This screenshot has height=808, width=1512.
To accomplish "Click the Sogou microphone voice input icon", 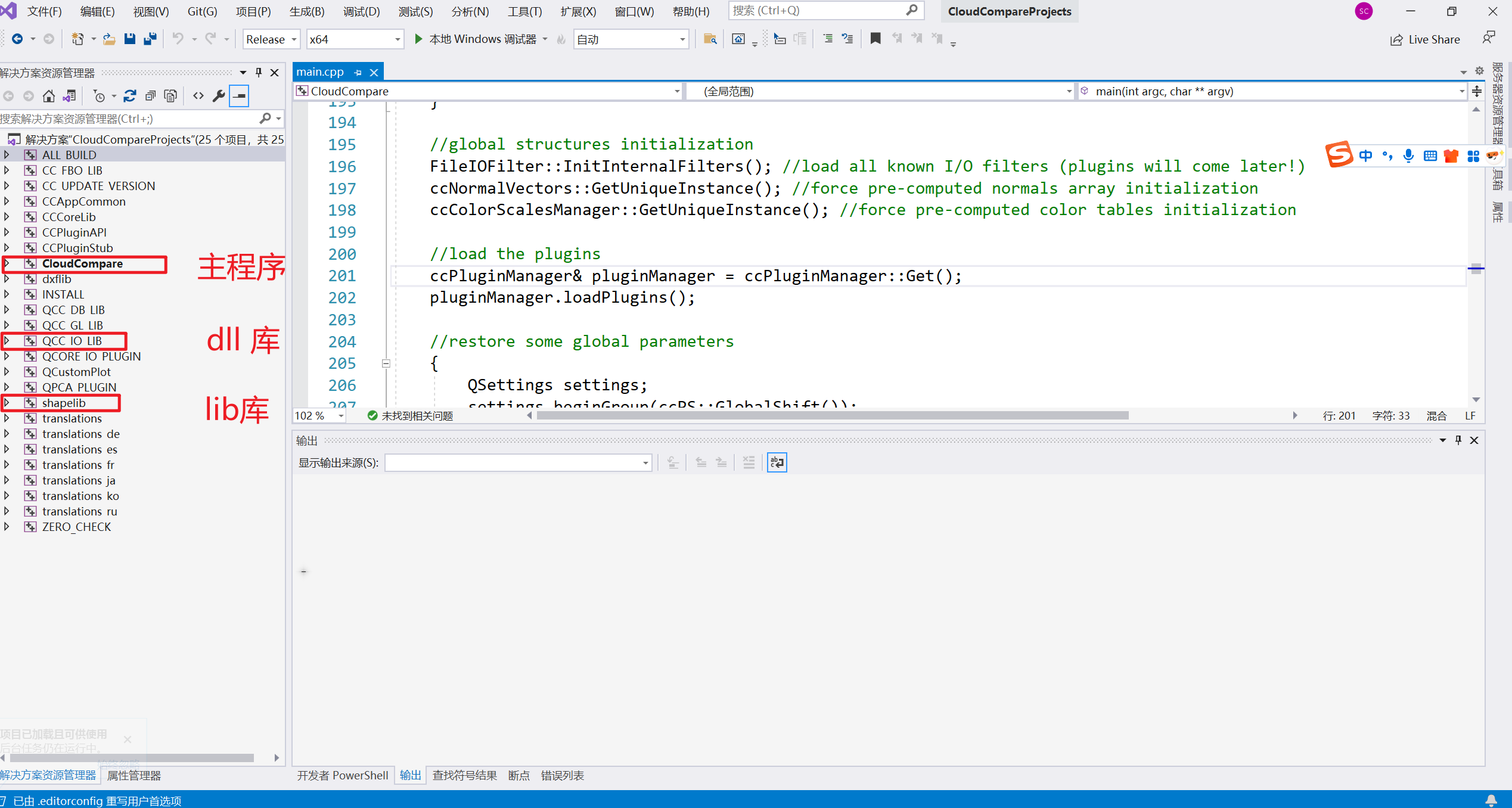I will click(x=1408, y=156).
